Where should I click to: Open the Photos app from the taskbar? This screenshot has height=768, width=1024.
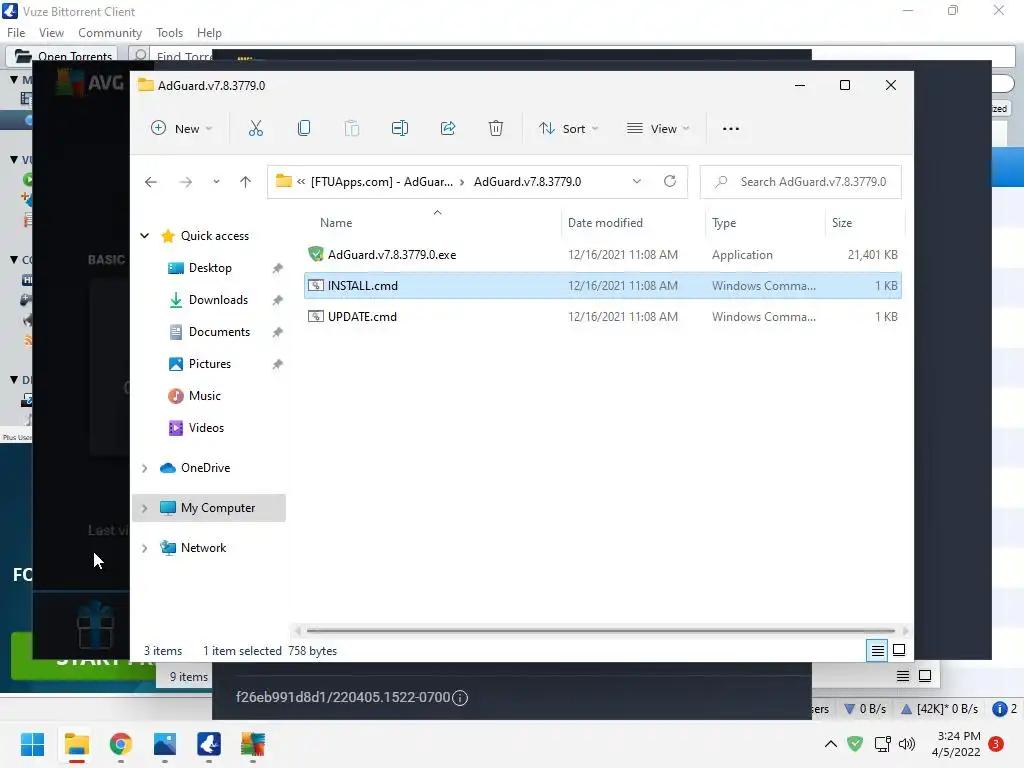coord(165,744)
